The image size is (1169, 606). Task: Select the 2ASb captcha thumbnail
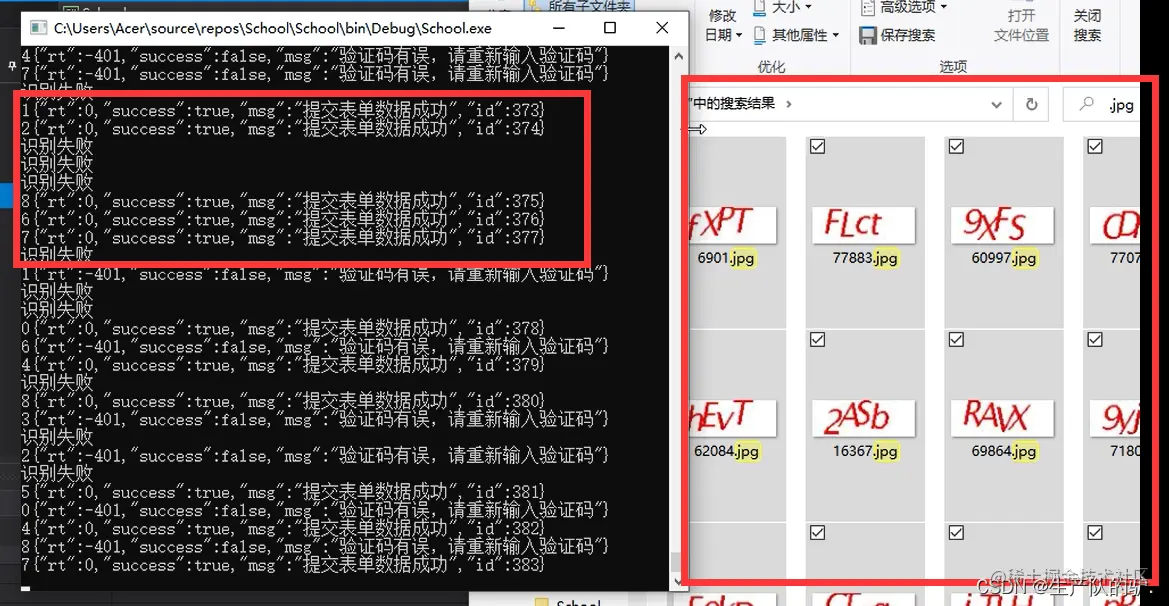pyautogui.click(x=863, y=418)
